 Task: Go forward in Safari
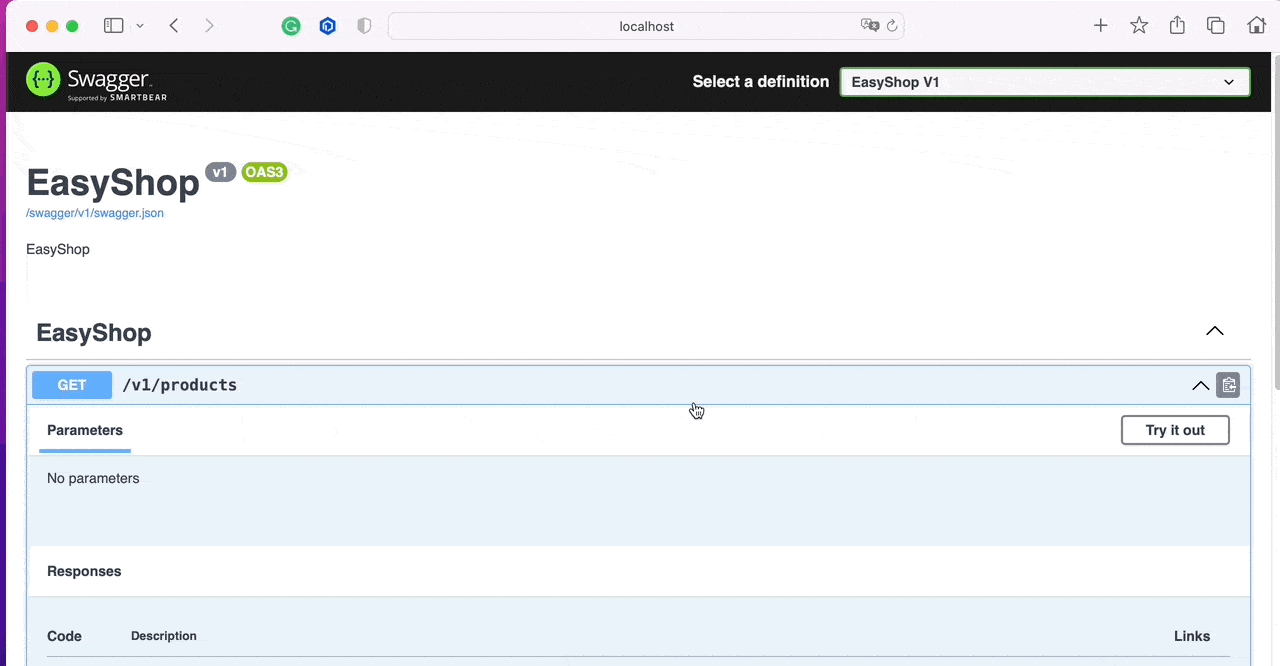click(209, 26)
